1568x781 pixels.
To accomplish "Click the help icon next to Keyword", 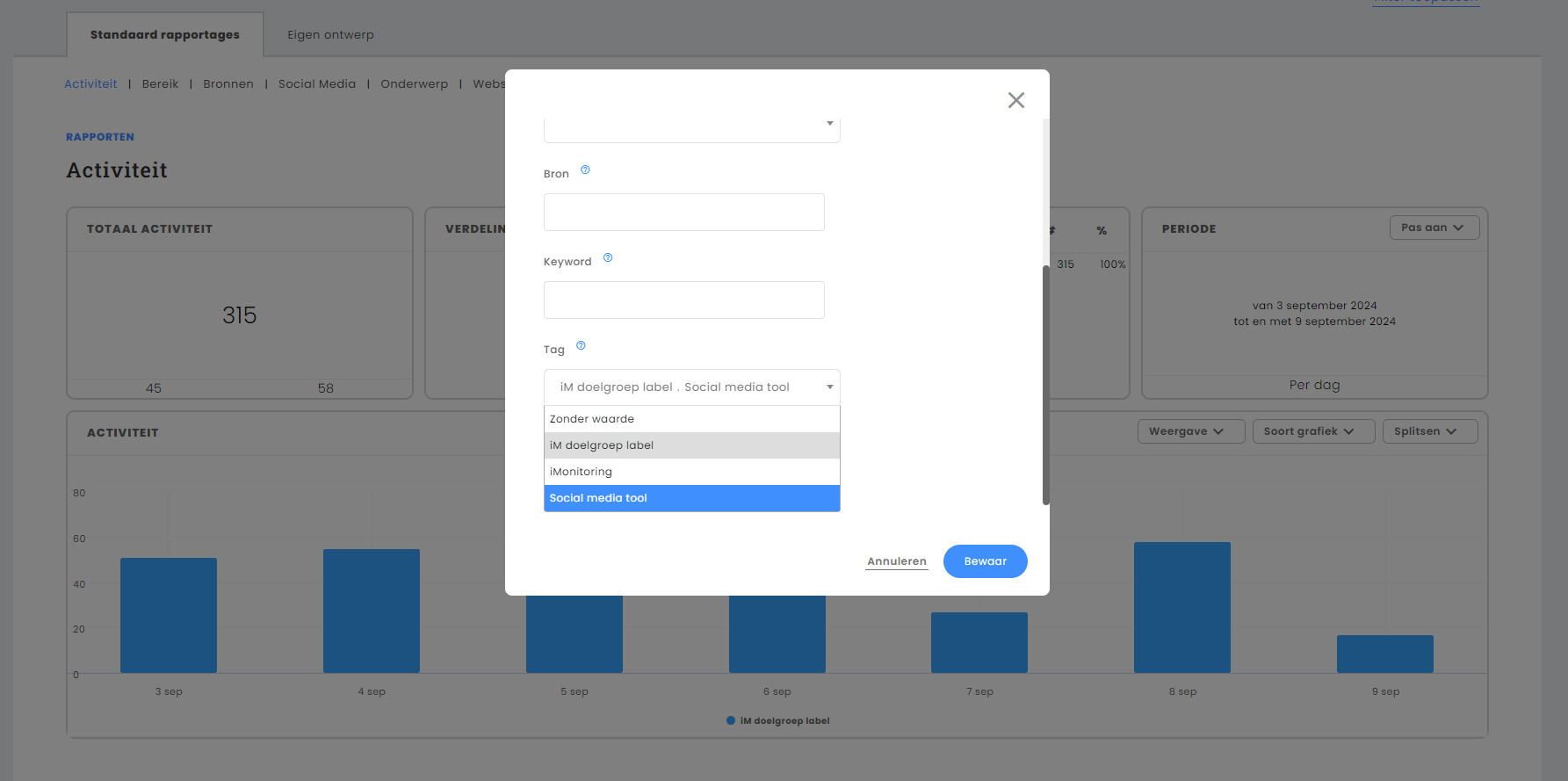I will (x=608, y=258).
